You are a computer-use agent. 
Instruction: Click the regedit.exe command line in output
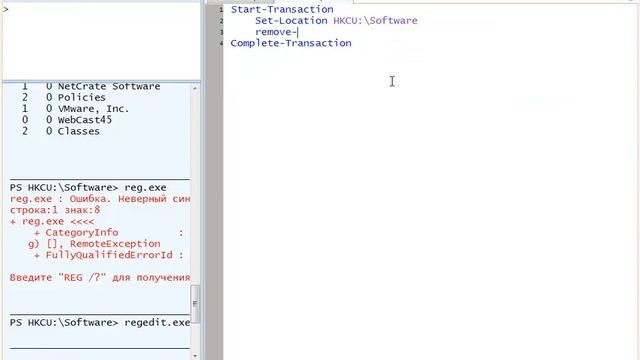pyautogui.click(x=100, y=323)
